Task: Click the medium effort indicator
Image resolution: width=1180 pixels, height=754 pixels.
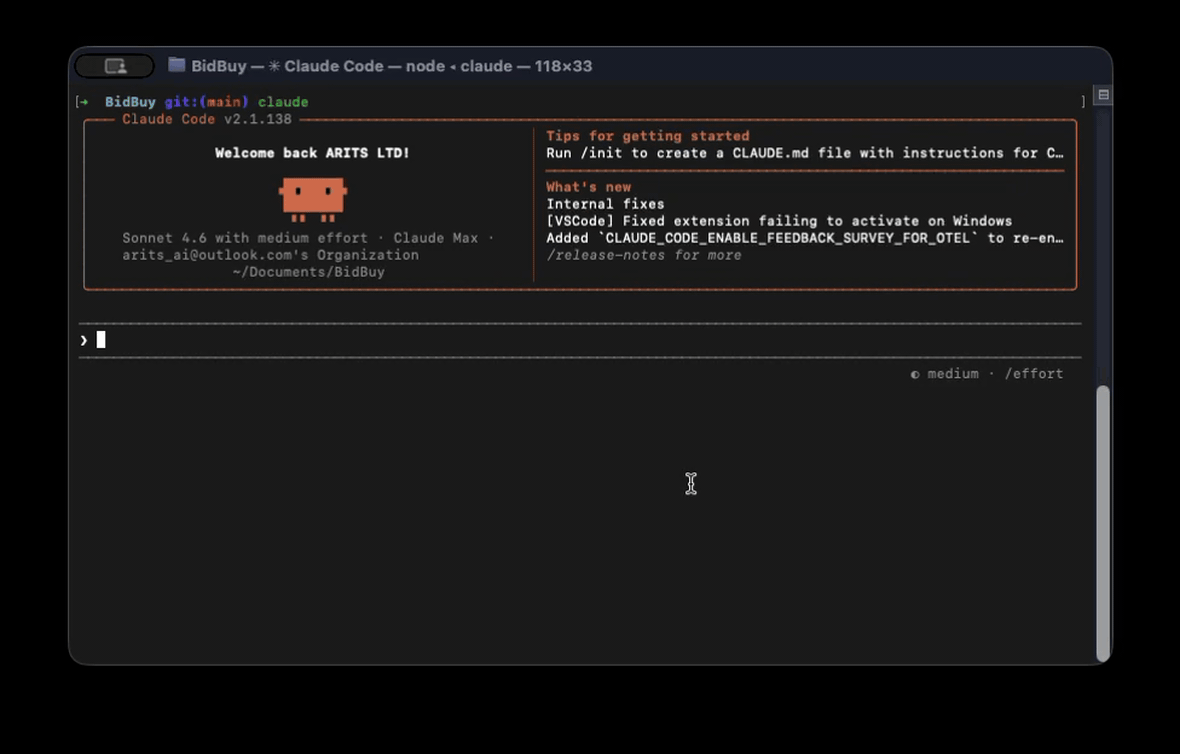Action: pyautogui.click(x=944, y=374)
